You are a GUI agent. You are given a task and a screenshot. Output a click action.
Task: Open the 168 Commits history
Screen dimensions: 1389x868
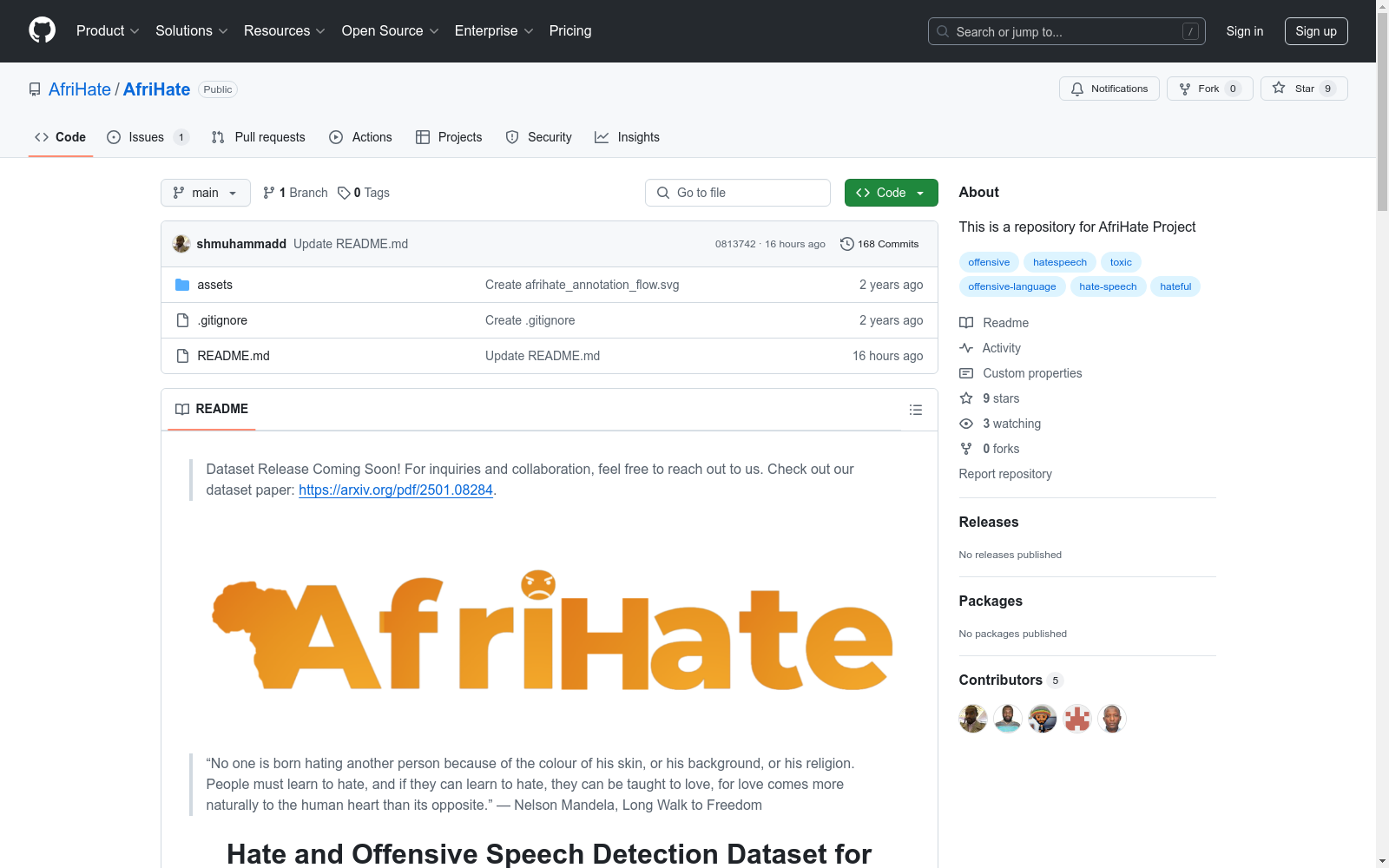click(879, 244)
